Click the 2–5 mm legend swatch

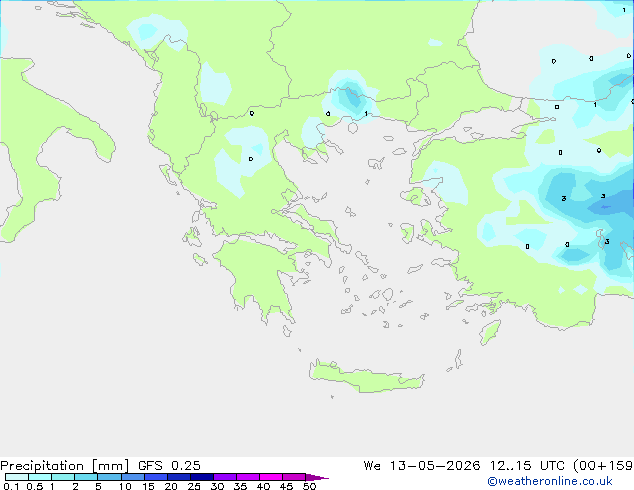click(x=86, y=477)
